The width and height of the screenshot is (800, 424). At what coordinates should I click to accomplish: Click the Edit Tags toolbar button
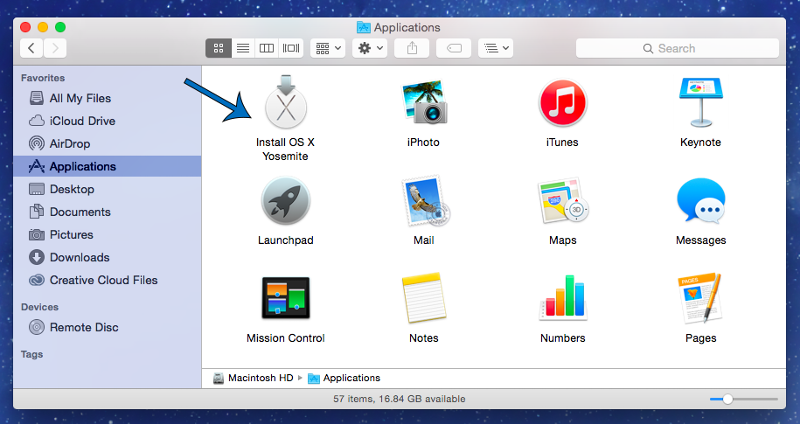pyautogui.click(x=454, y=48)
